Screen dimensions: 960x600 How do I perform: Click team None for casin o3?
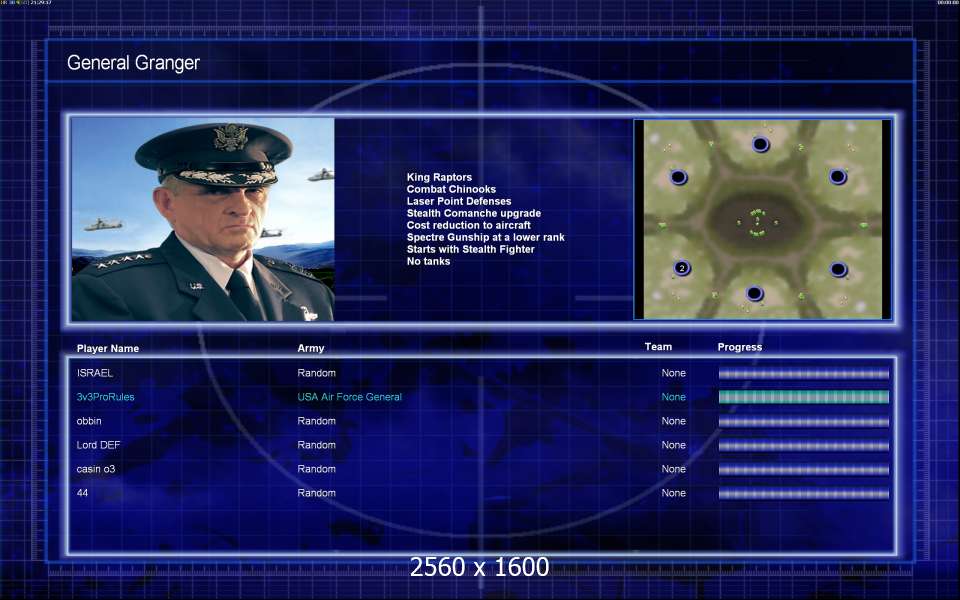(673, 469)
